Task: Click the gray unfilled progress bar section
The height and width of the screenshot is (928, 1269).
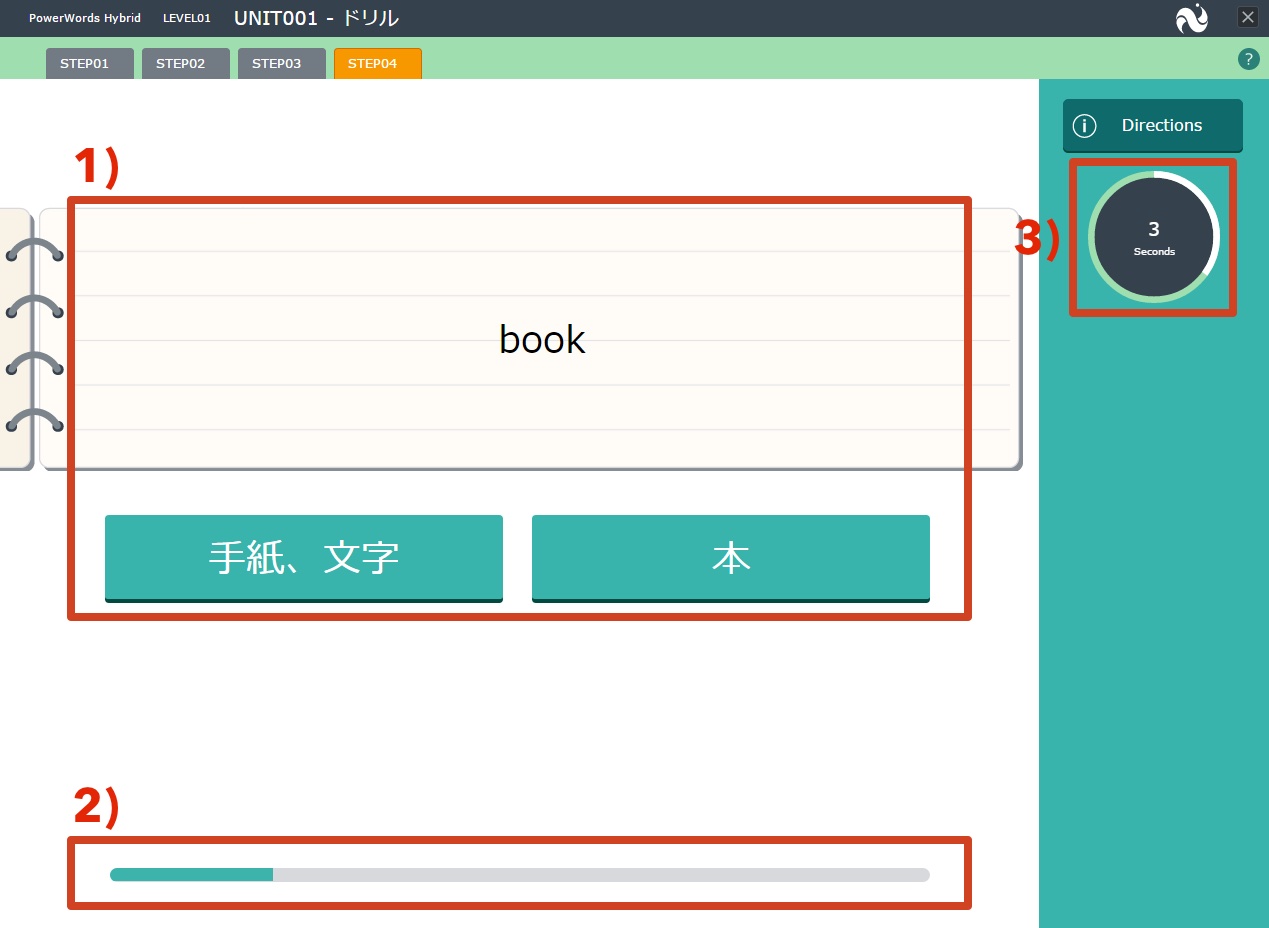Action: pyautogui.click(x=600, y=875)
